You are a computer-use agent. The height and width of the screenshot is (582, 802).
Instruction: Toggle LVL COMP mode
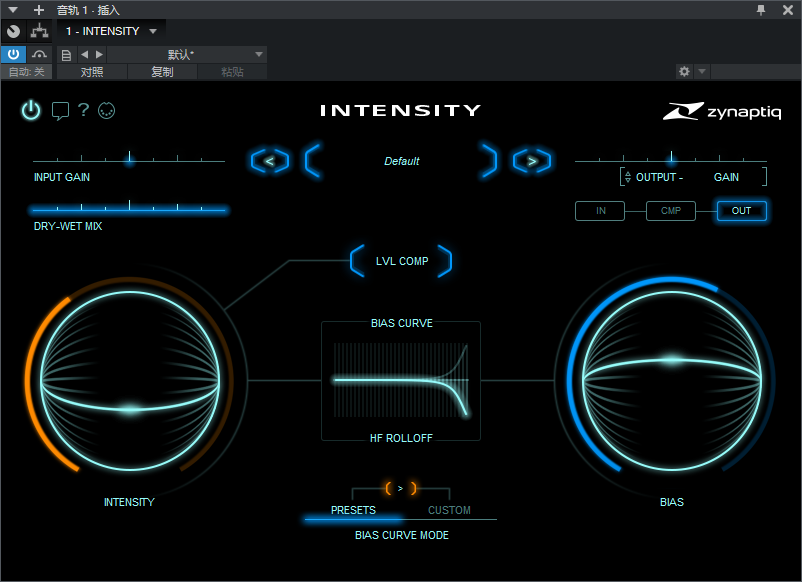click(402, 261)
